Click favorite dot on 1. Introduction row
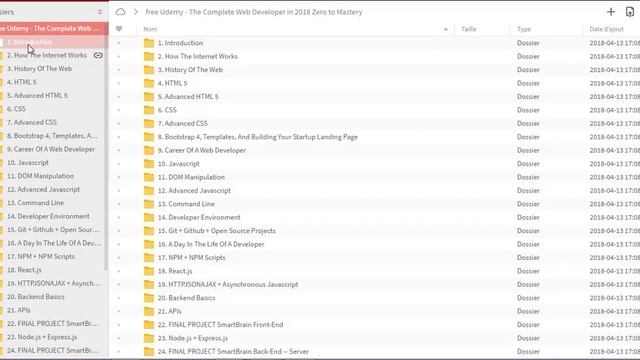This screenshot has height=360, width=640. click(119, 43)
